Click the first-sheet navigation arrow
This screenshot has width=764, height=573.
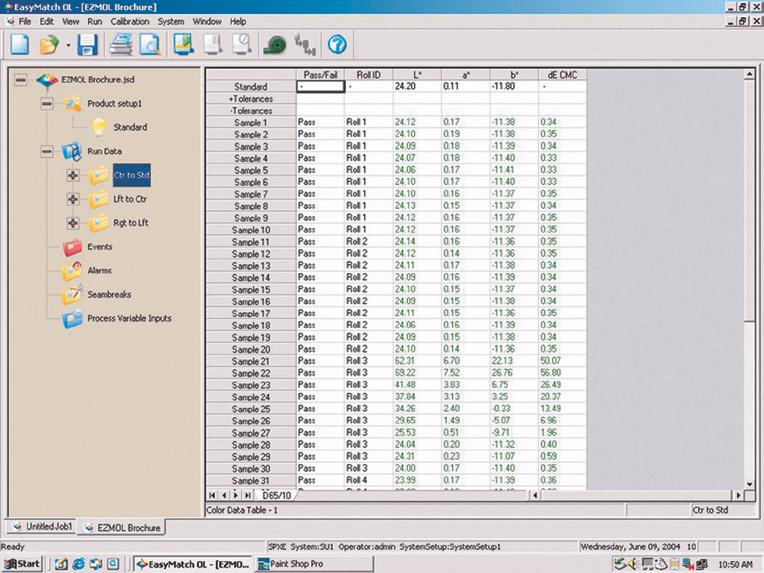click(x=212, y=496)
